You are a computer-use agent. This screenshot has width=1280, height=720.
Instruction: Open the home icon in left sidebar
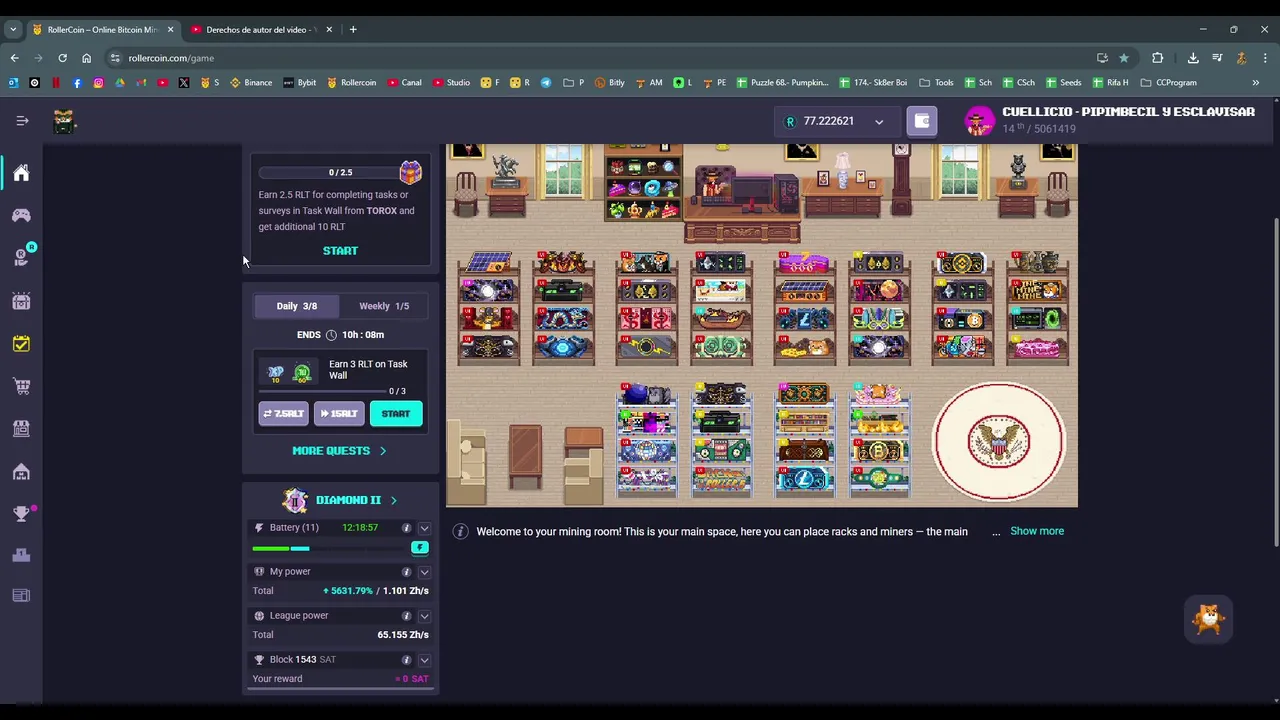pyautogui.click(x=21, y=173)
